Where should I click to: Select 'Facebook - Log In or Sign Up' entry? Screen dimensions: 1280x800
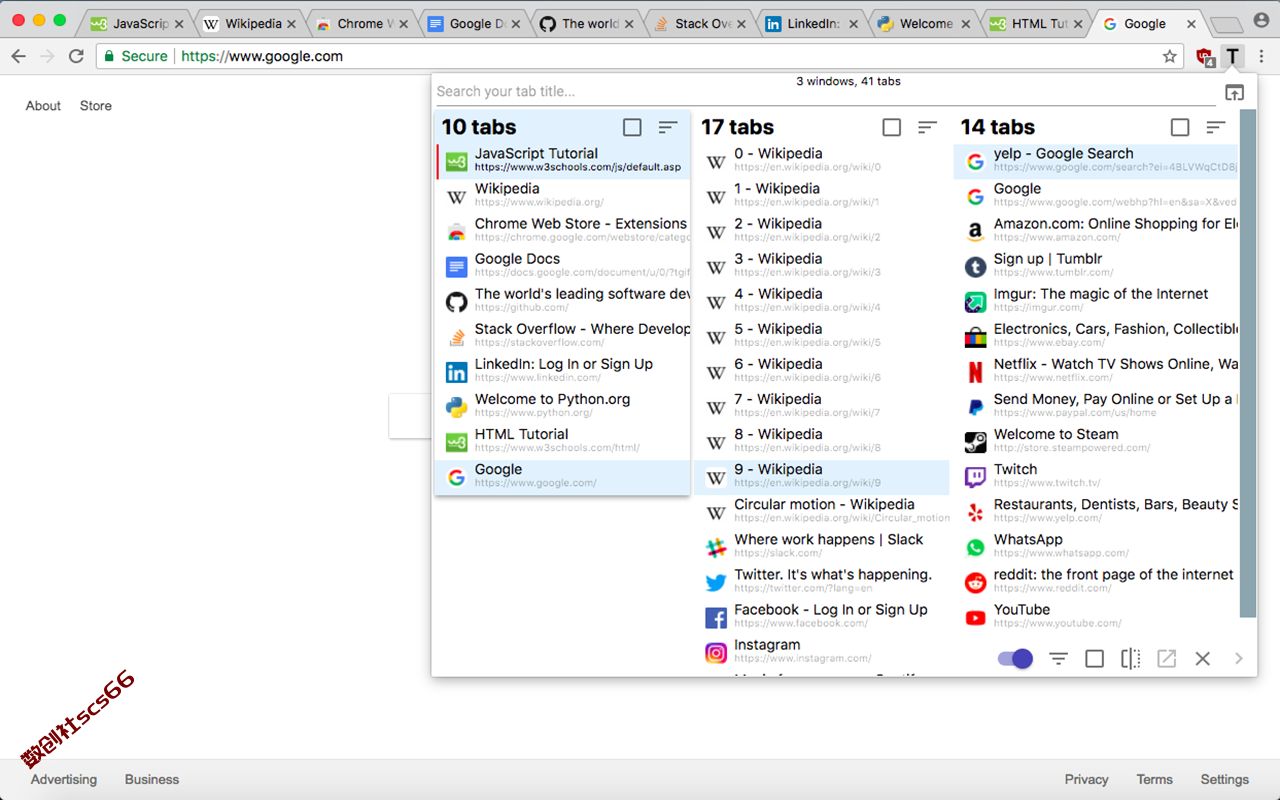point(822,617)
